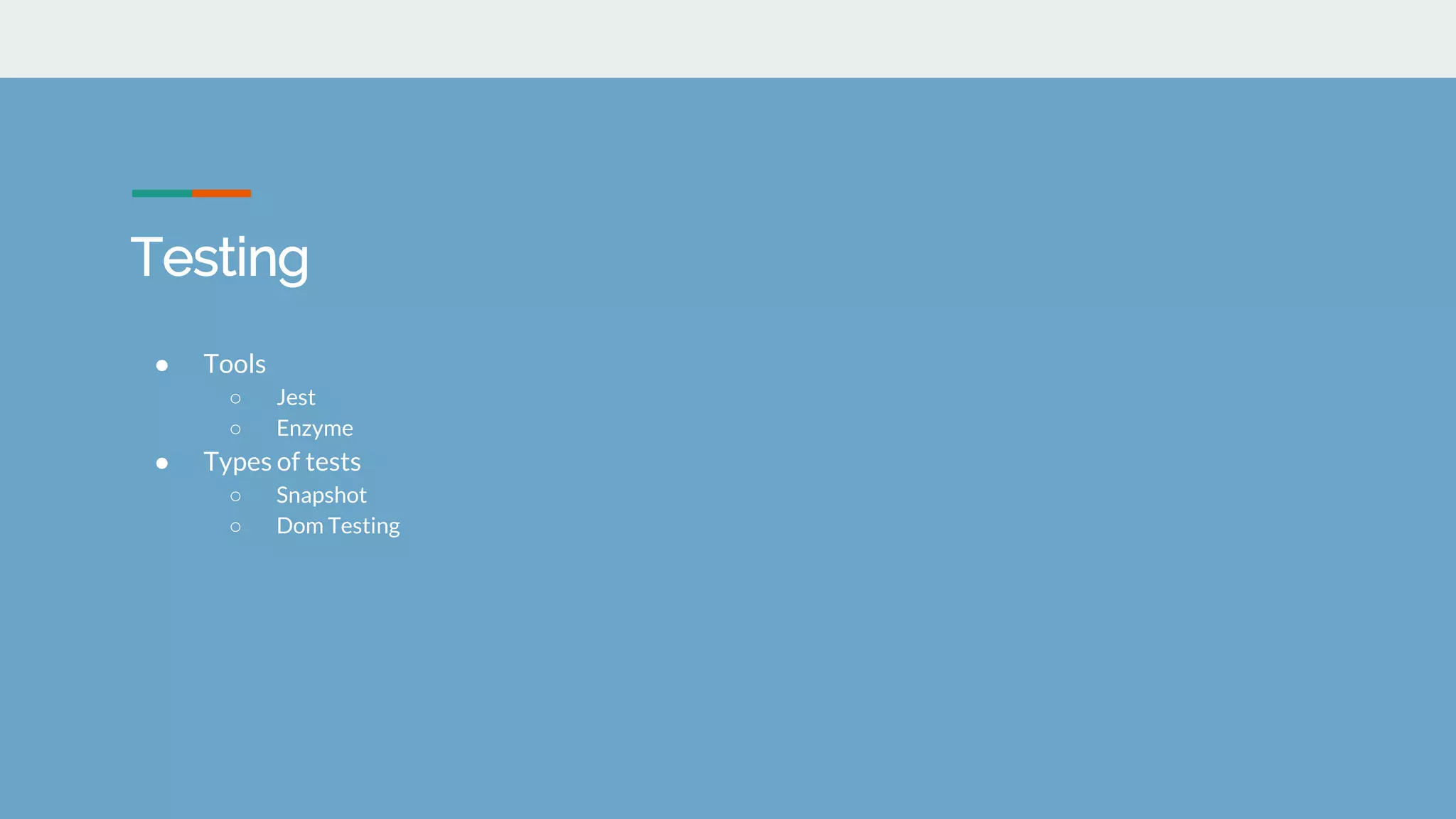Viewport: 1456px width, 819px height.
Task: Click the 'Enzyme' sub-bullet
Action: coord(315,428)
